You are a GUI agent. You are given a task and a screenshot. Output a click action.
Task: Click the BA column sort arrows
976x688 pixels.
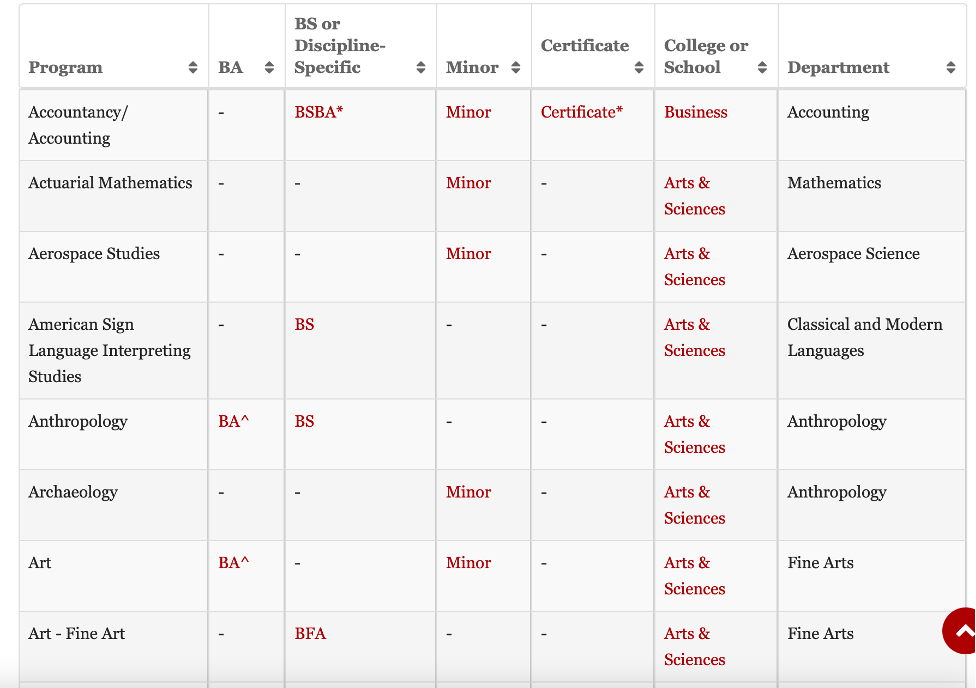(x=269, y=68)
